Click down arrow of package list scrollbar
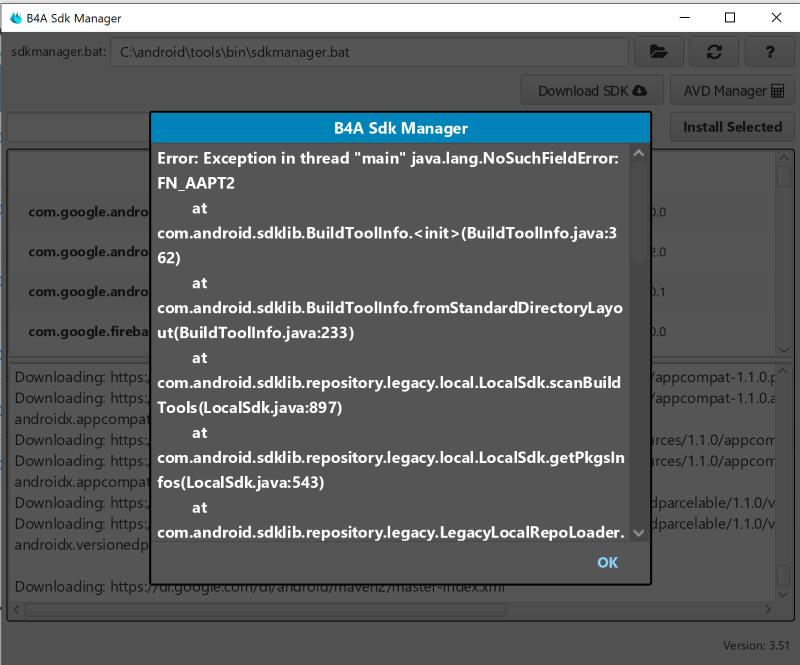Screen dimensions: 800x665 [x=784, y=350]
